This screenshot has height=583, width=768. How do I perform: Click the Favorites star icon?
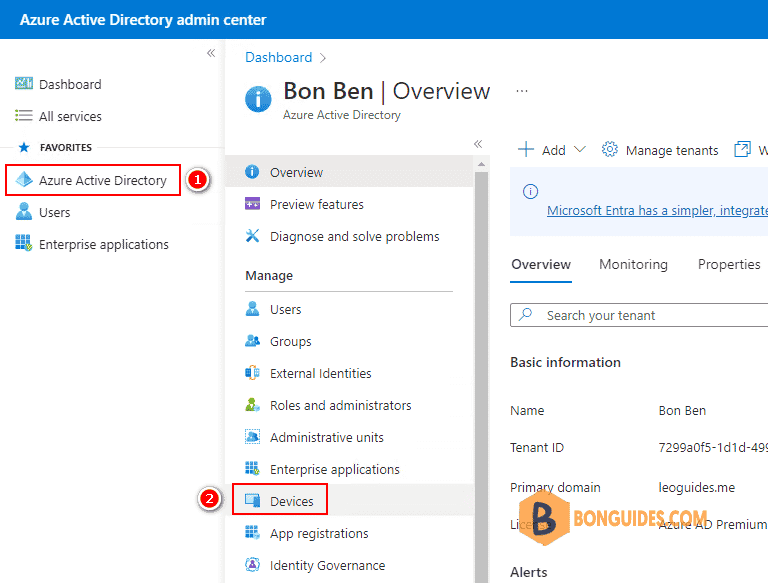pyautogui.click(x=24, y=147)
